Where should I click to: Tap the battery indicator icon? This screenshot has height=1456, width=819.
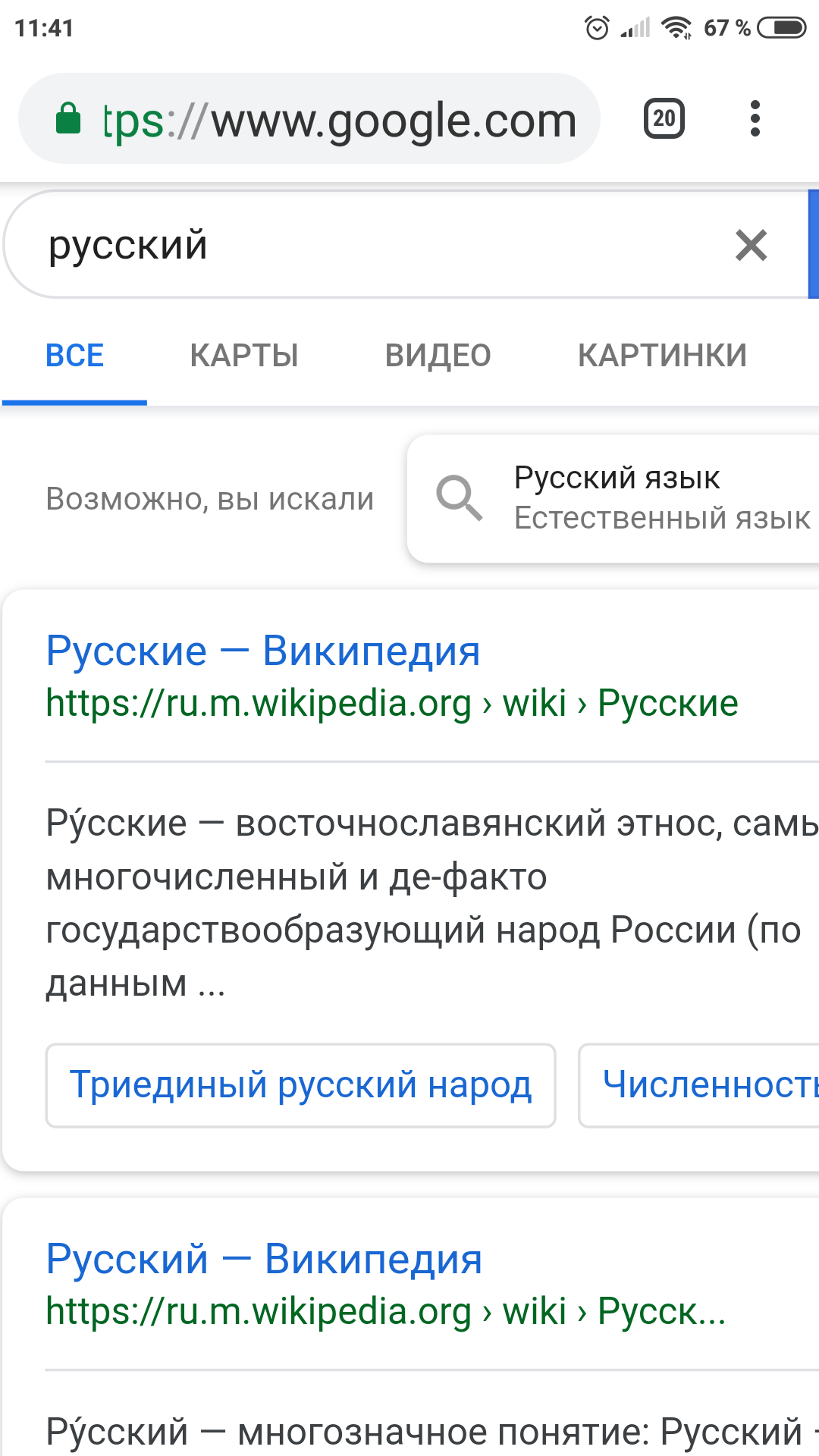coord(782,28)
